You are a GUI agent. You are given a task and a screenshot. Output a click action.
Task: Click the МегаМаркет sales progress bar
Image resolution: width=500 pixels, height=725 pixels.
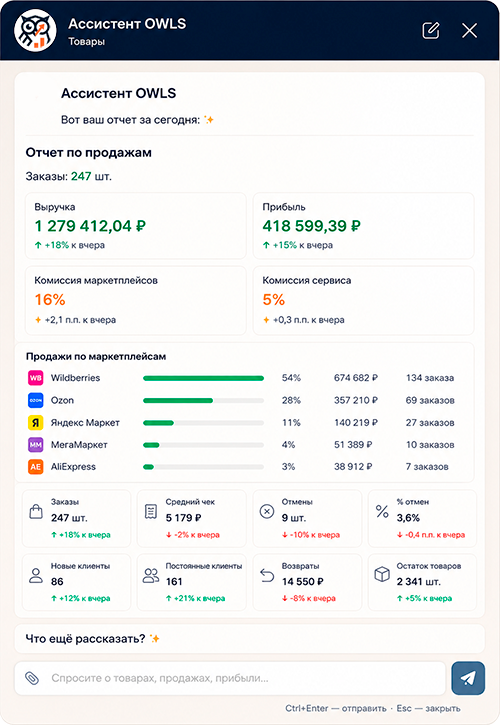tap(204, 445)
